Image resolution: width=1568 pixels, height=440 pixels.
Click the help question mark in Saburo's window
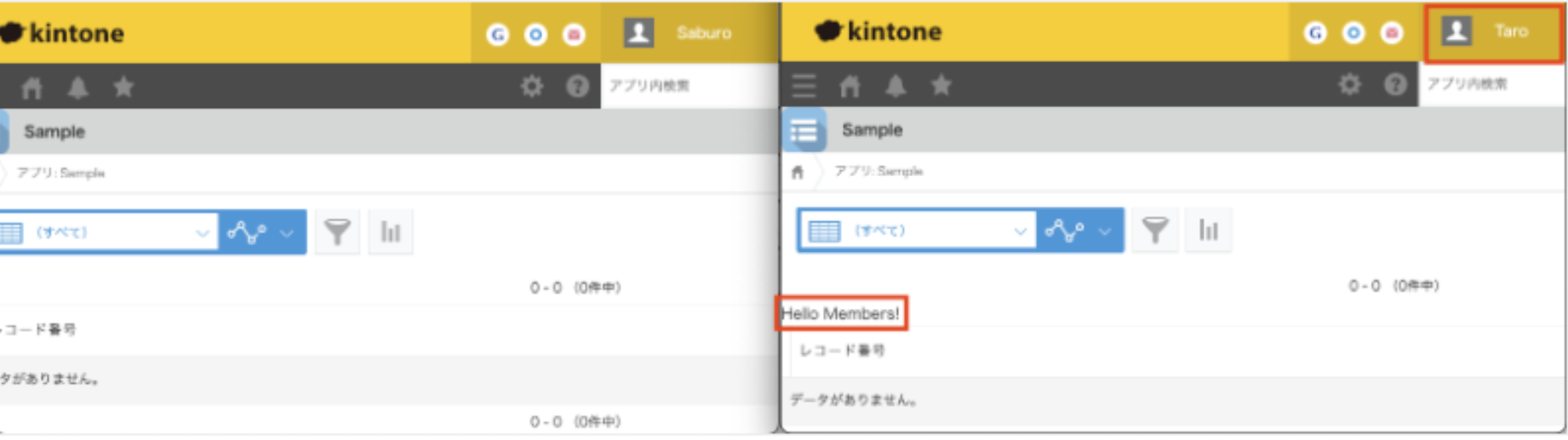click(577, 87)
